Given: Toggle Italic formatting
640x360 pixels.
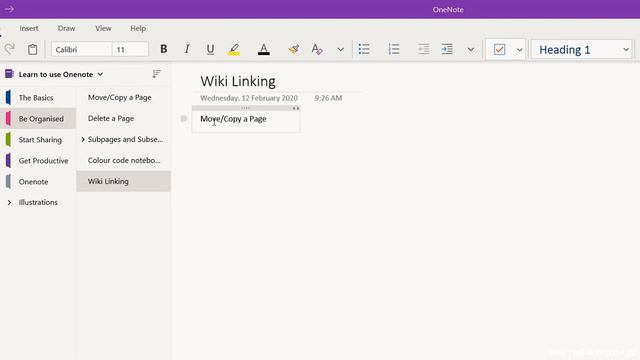Looking at the screenshot, I should (x=187, y=49).
